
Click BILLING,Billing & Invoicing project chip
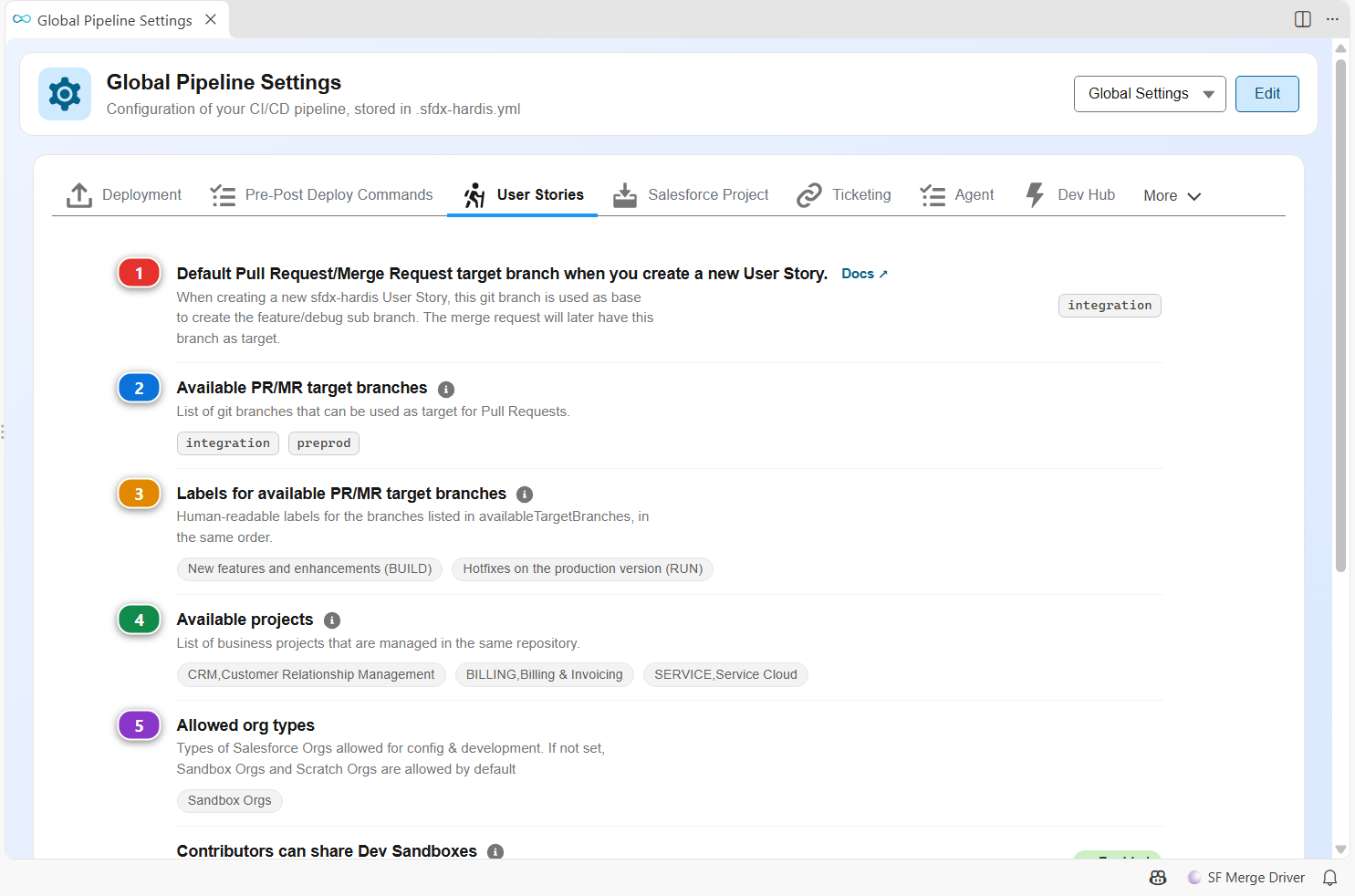tap(545, 675)
